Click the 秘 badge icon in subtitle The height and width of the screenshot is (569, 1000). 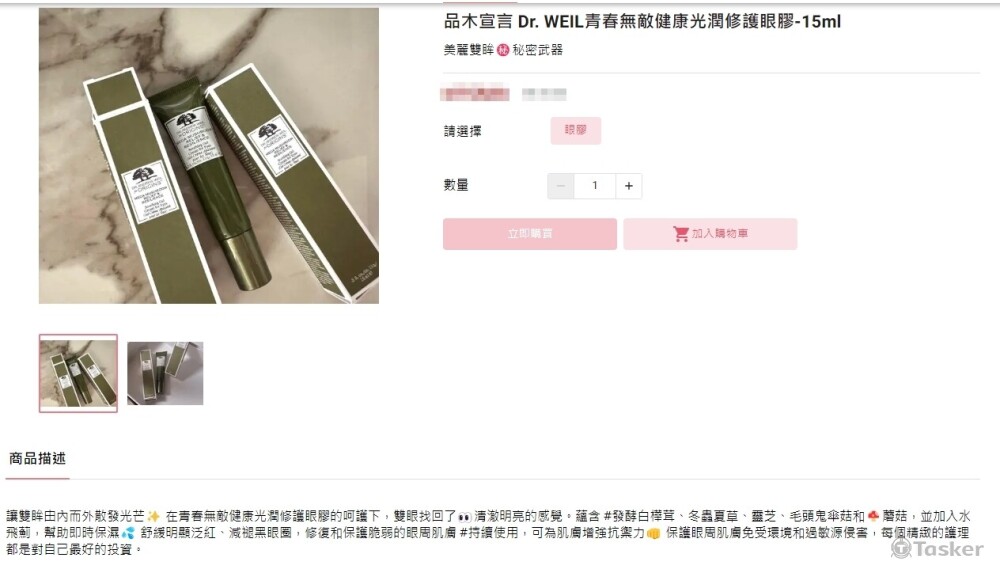coord(503,50)
